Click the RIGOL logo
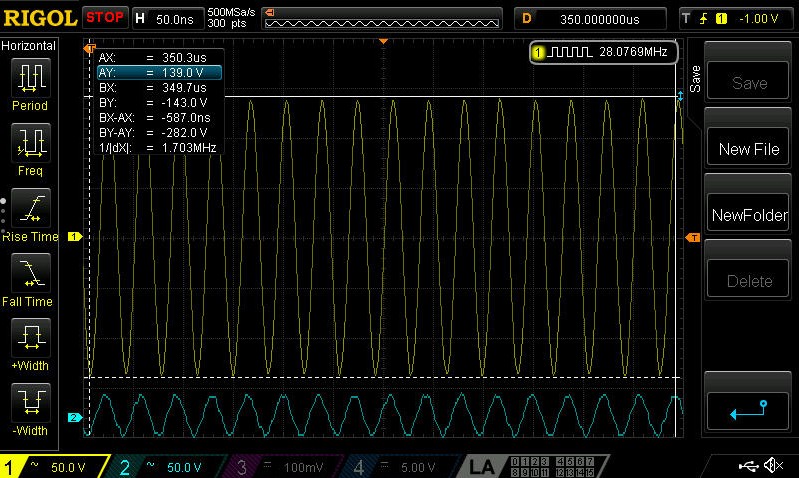The image size is (799, 478). click(40, 18)
